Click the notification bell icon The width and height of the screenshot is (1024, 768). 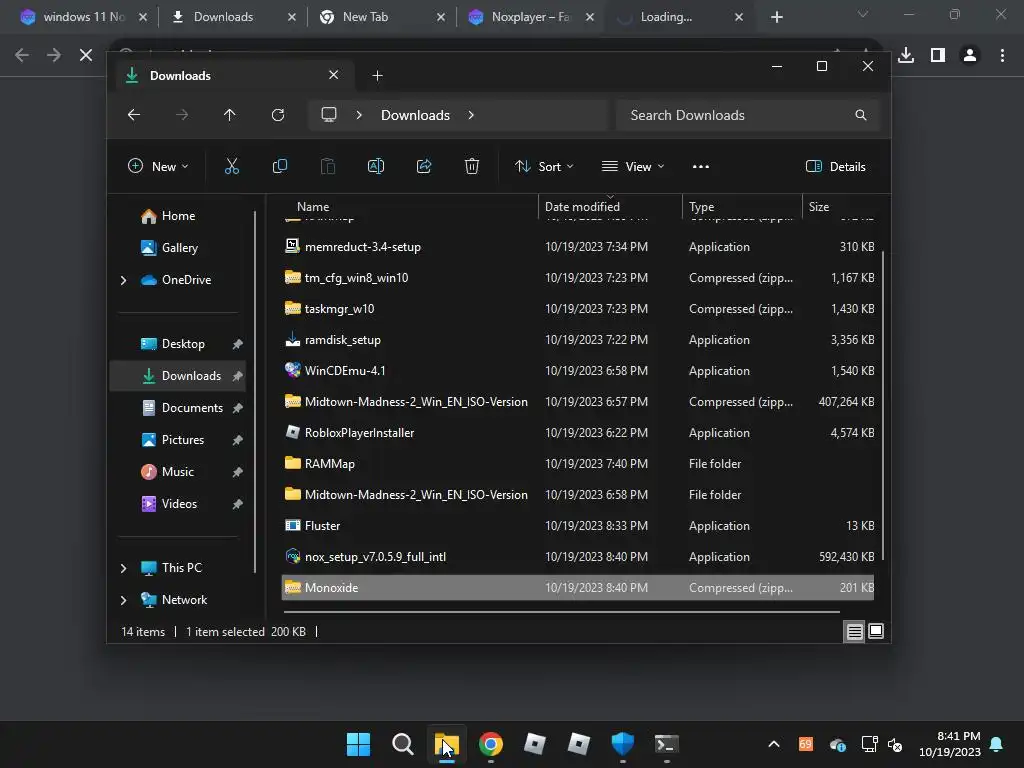coord(997,744)
